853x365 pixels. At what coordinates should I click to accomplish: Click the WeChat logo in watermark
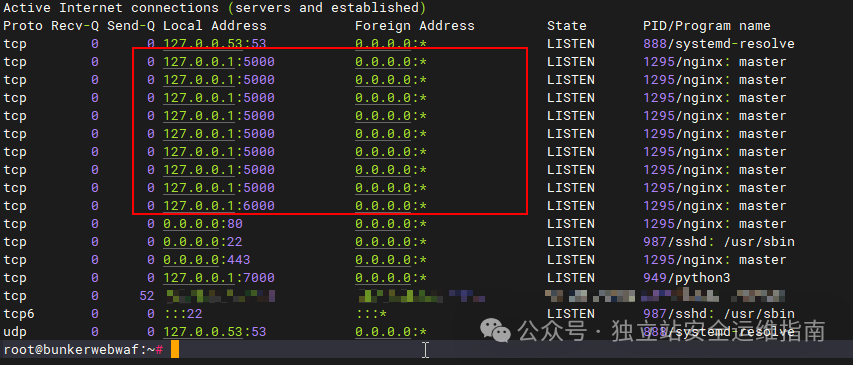coord(495,330)
